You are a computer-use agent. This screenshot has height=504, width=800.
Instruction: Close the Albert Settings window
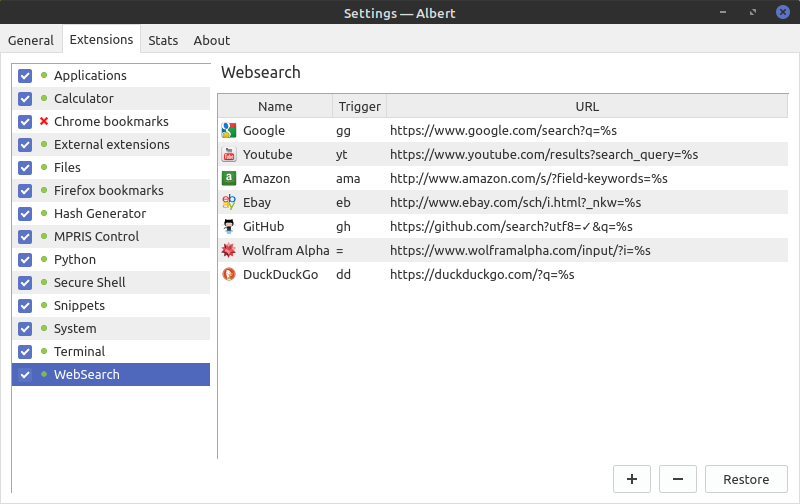[783, 12]
